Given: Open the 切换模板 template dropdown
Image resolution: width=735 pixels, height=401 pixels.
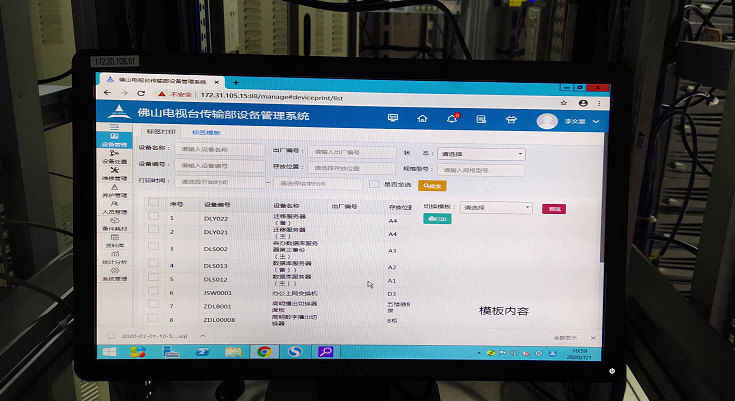Looking at the screenshot, I should [x=495, y=208].
